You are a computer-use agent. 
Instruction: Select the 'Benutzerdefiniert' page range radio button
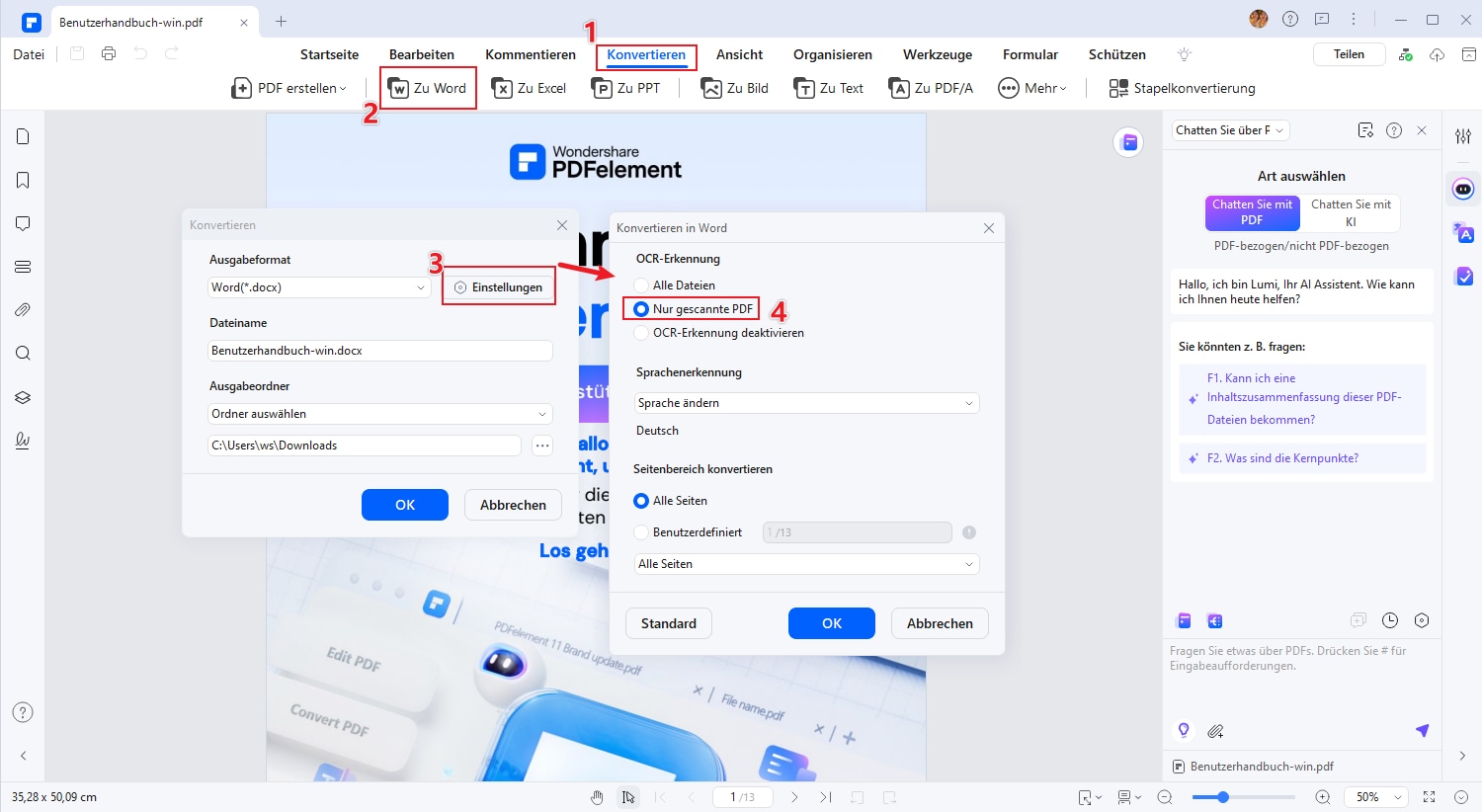pos(641,532)
